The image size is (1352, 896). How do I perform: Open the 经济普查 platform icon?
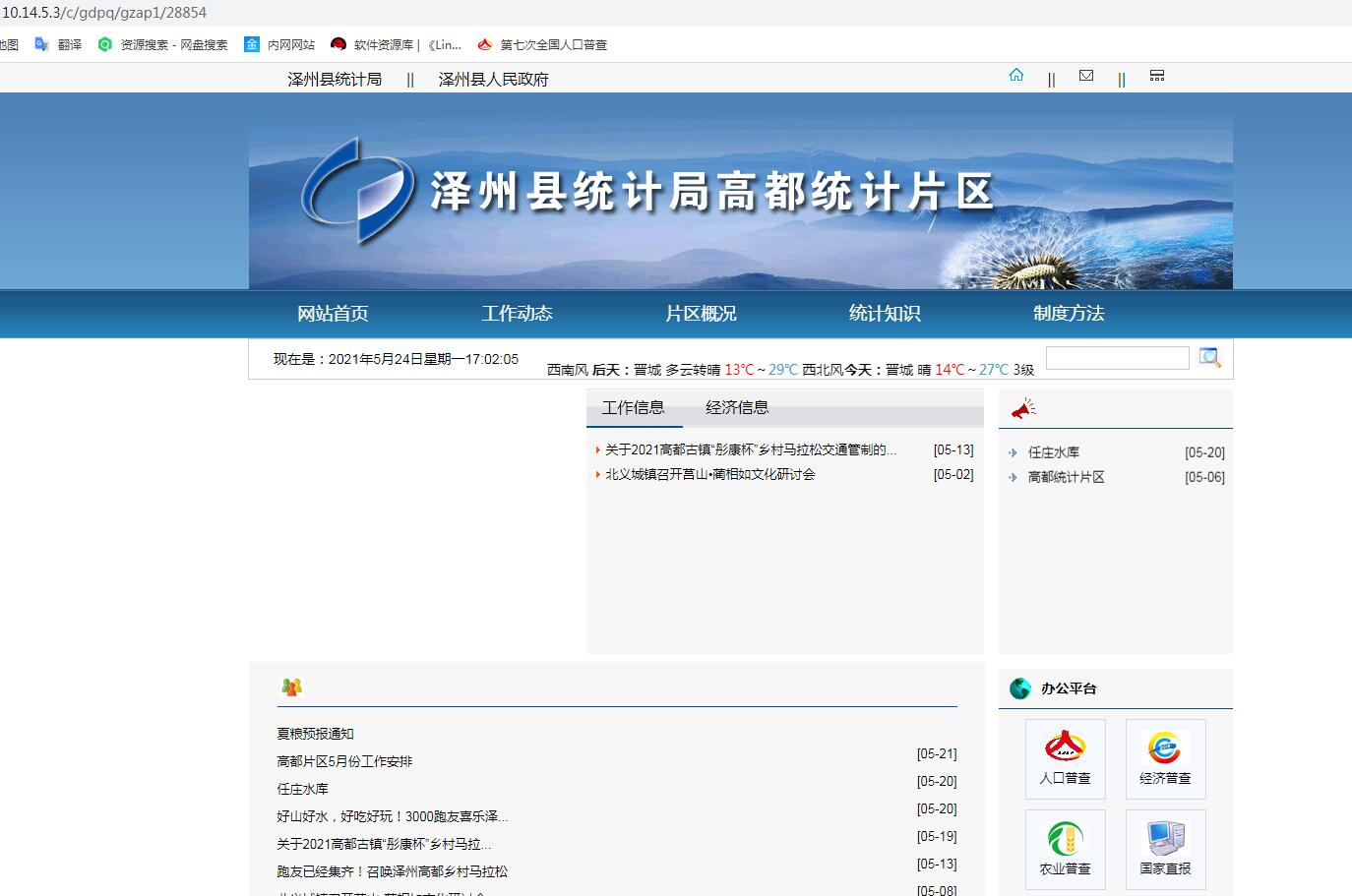(x=1166, y=759)
